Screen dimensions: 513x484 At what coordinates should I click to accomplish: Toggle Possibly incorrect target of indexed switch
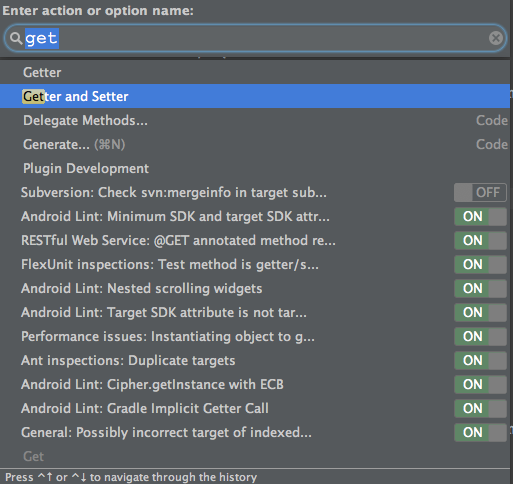click(480, 432)
